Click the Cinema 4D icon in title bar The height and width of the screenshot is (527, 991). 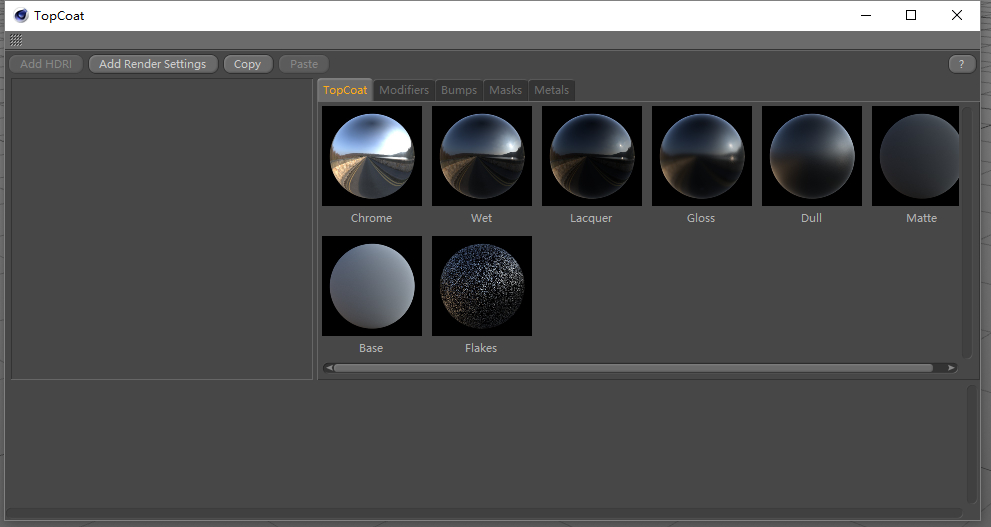click(20, 15)
